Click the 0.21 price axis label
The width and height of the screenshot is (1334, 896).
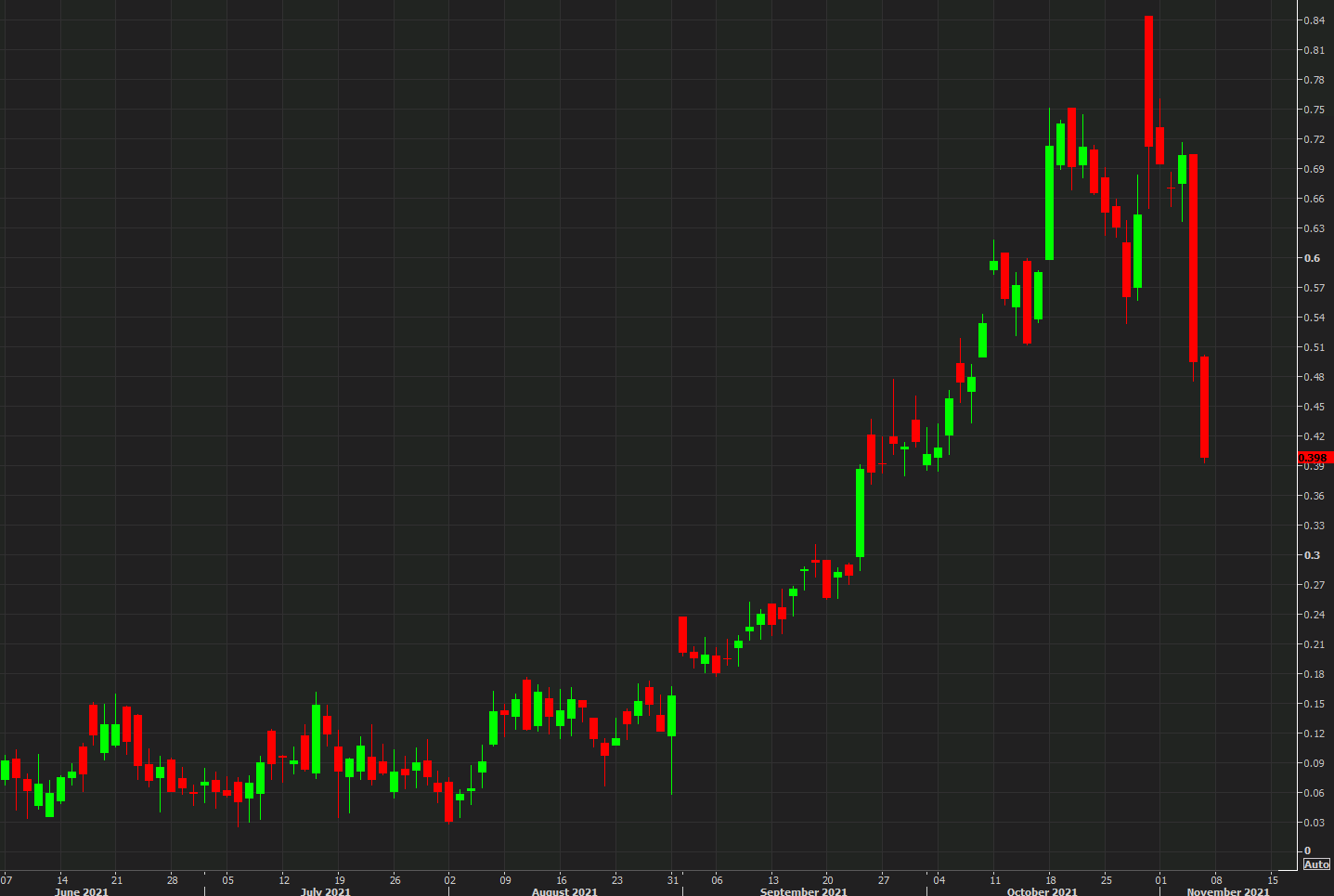[1314, 644]
